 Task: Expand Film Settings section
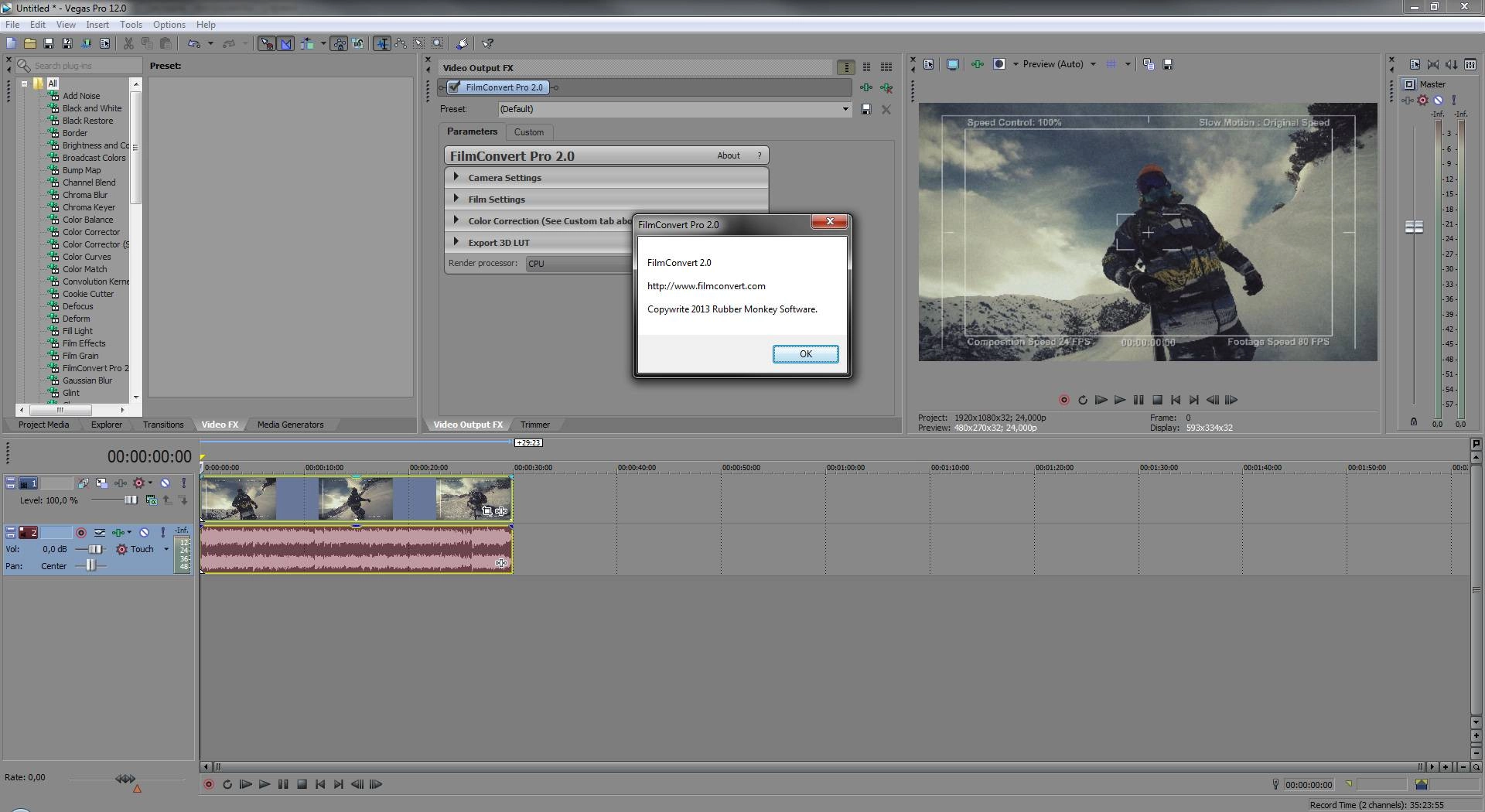[x=456, y=199]
